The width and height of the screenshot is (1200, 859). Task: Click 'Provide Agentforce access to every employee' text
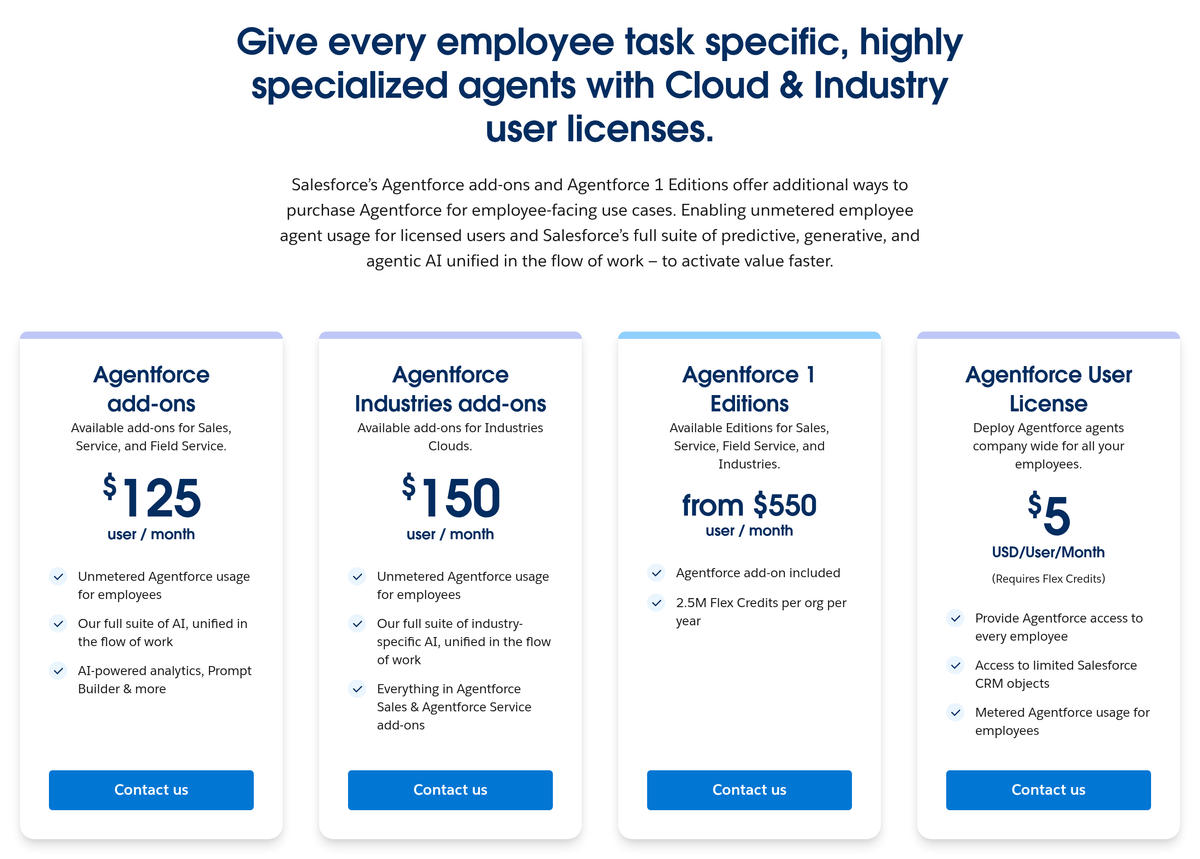[1059, 627]
